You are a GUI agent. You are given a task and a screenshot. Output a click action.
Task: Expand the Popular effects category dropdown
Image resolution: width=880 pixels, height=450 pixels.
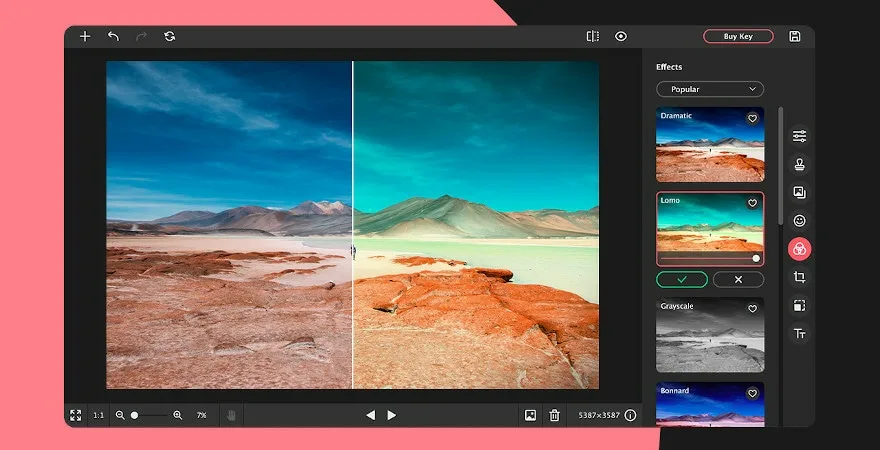[709, 89]
